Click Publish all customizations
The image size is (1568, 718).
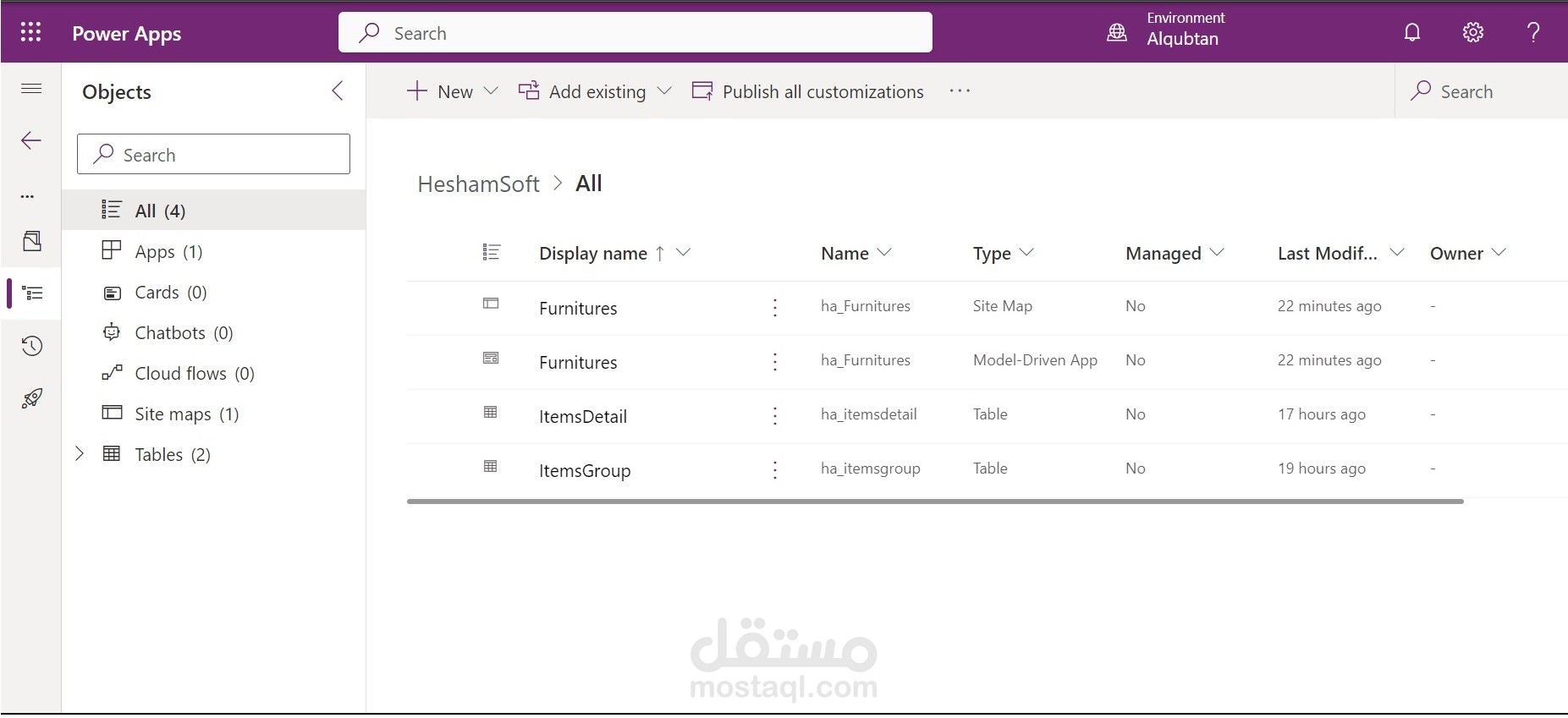click(x=808, y=91)
